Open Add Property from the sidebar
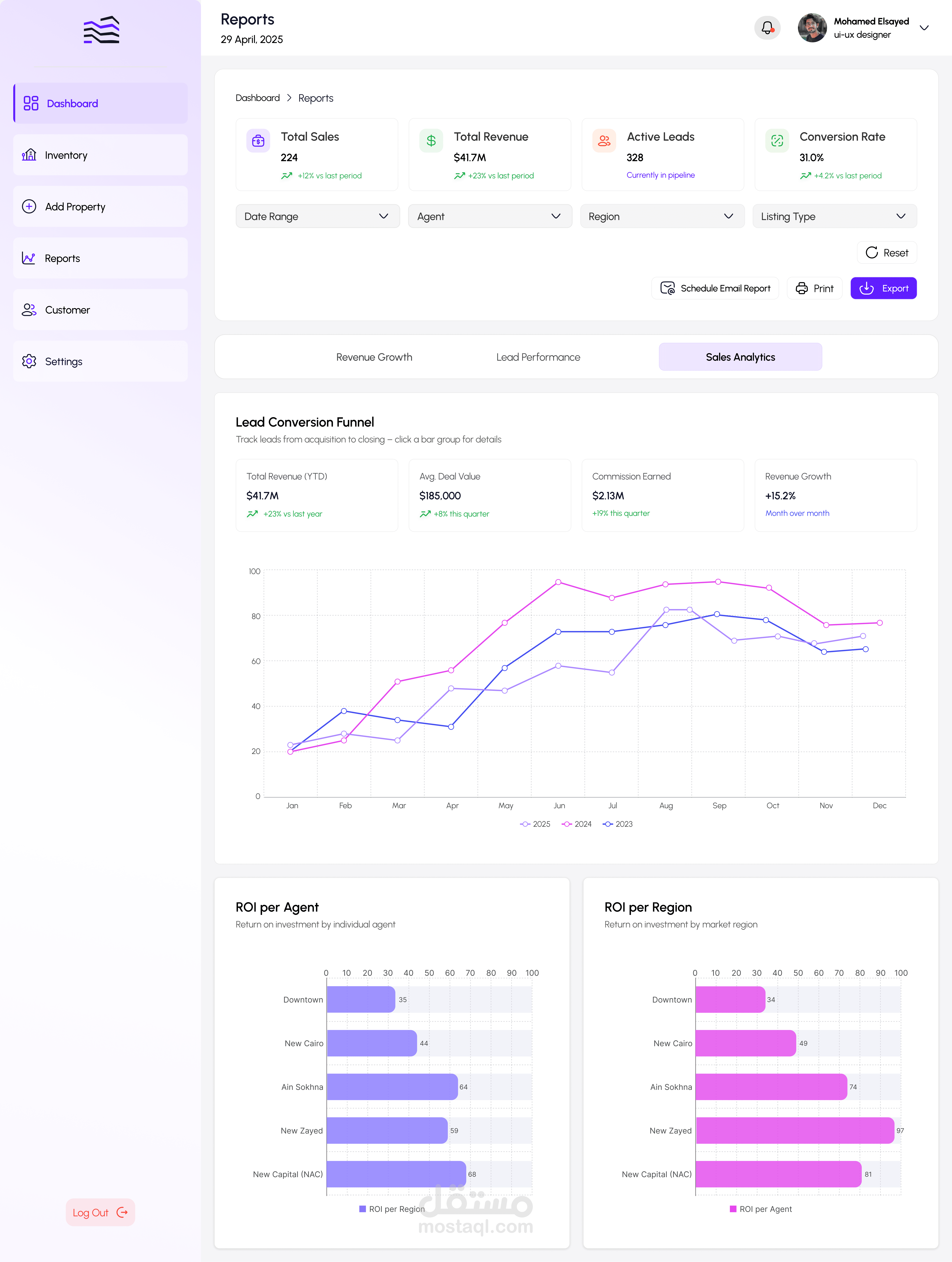952x1262 pixels. coord(100,207)
